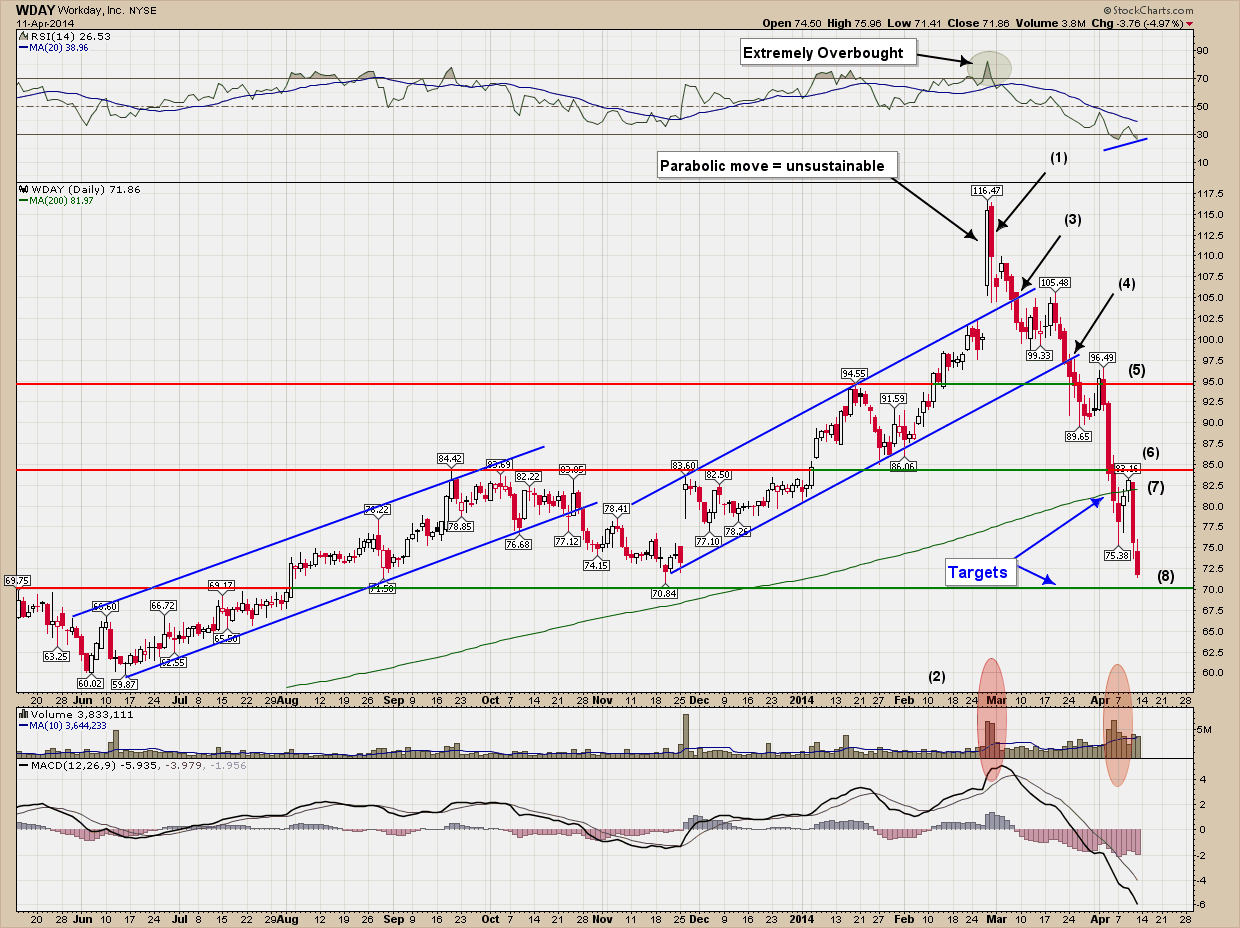Click the 69.75 price label
Viewport: 1240px width, 928px height.
[17, 580]
